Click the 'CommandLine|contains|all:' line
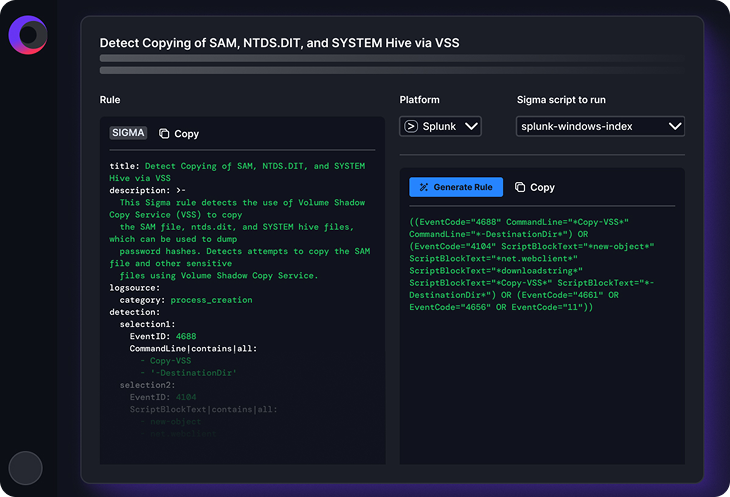The width and height of the screenshot is (730, 497). point(193,349)
